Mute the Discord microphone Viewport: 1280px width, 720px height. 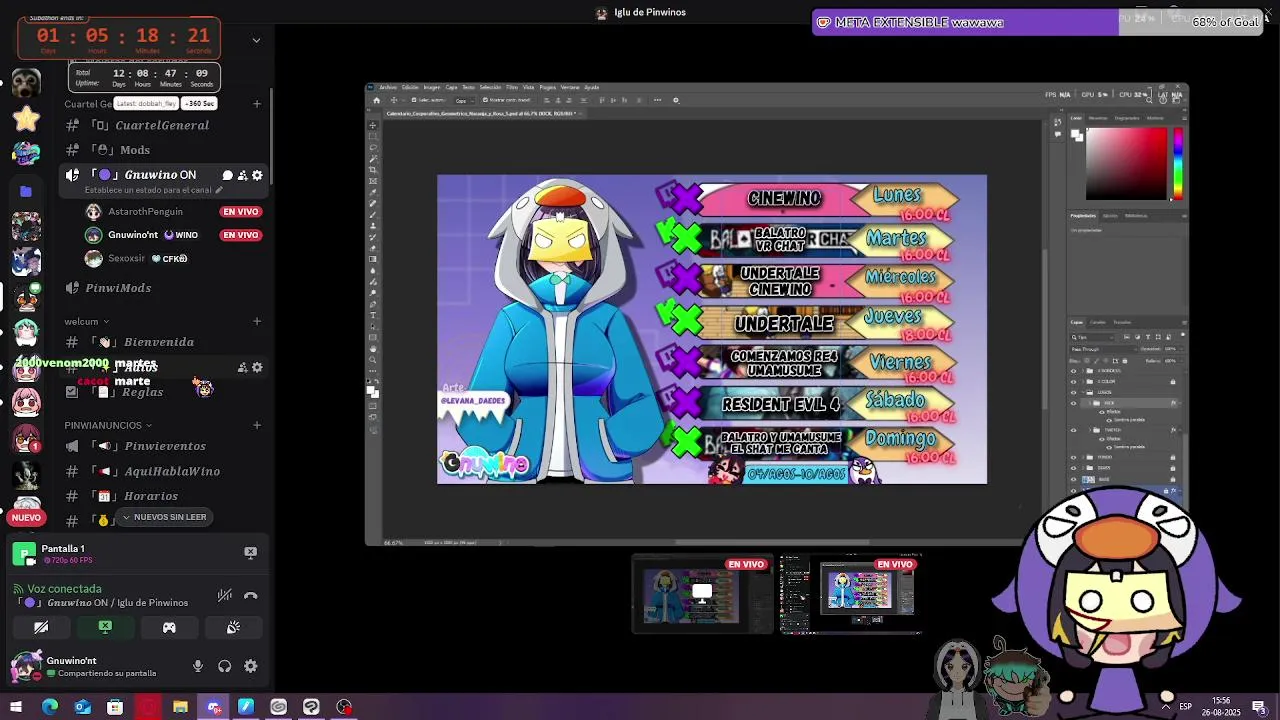click(x=198, y=666)
